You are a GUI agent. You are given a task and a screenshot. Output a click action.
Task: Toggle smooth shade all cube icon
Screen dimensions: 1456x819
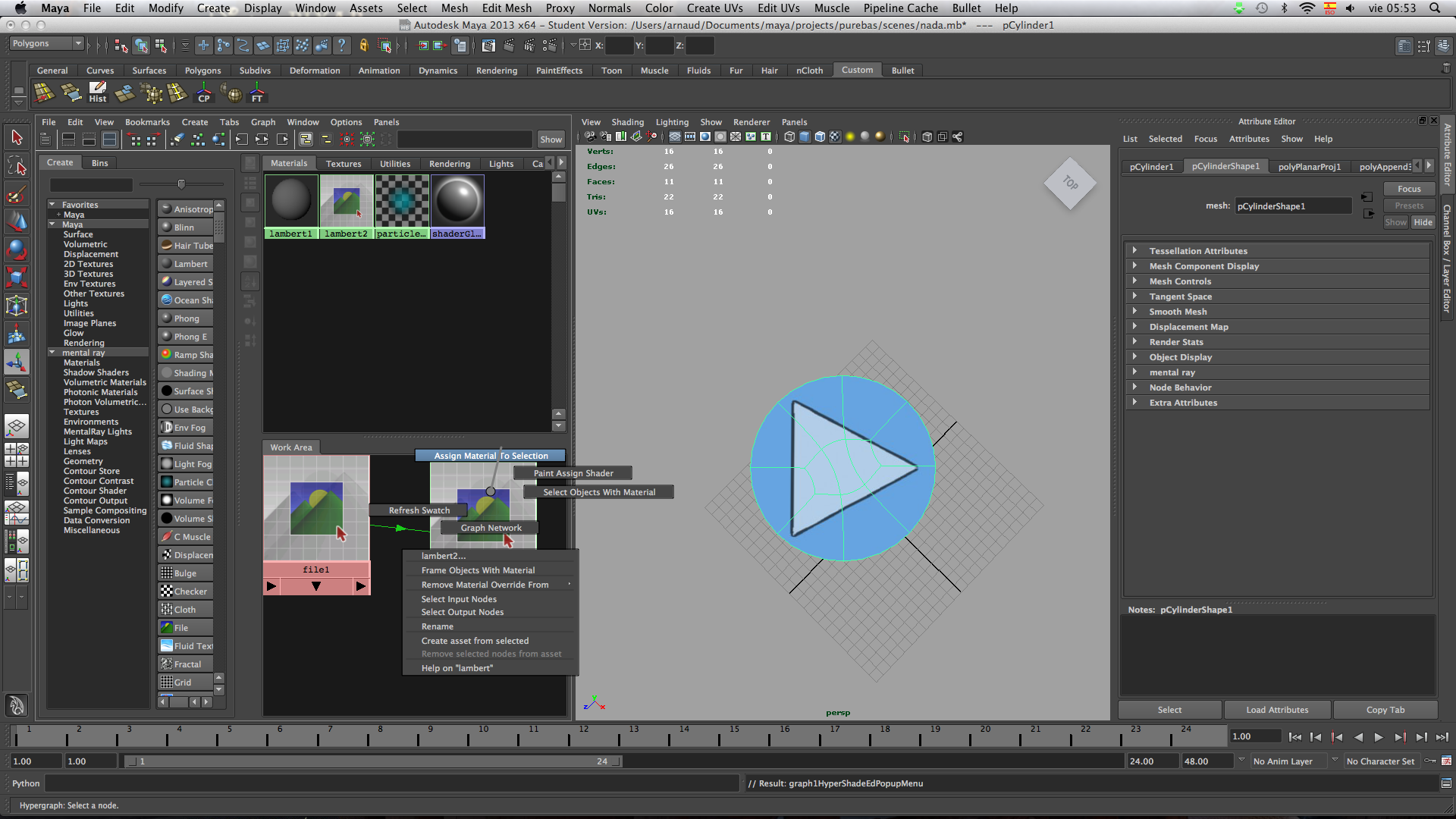(x=805, y=137)
